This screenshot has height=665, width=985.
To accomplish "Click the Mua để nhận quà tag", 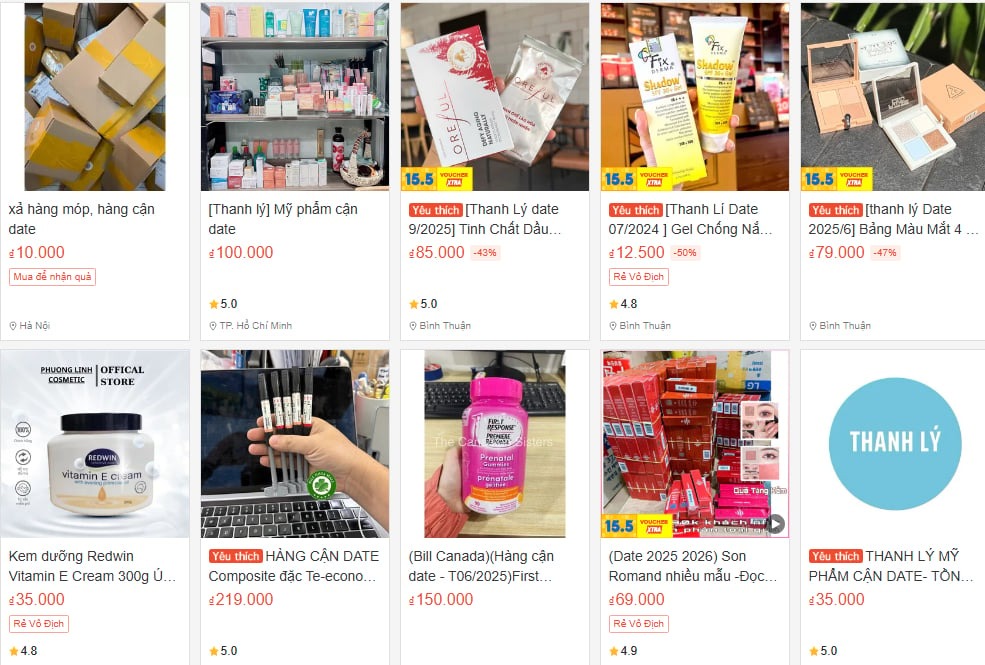I will click(52, 277).
